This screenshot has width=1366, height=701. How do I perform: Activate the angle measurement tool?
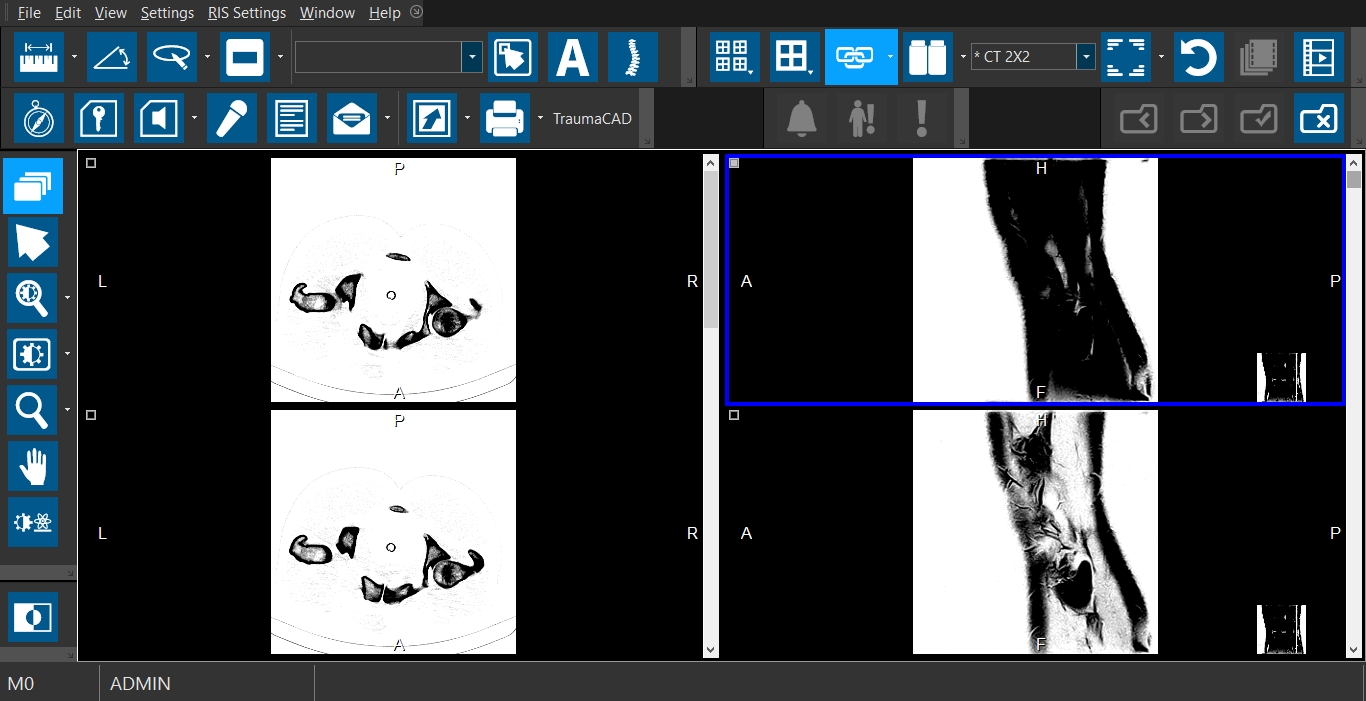pyautogui.click(x=111, y=57)
